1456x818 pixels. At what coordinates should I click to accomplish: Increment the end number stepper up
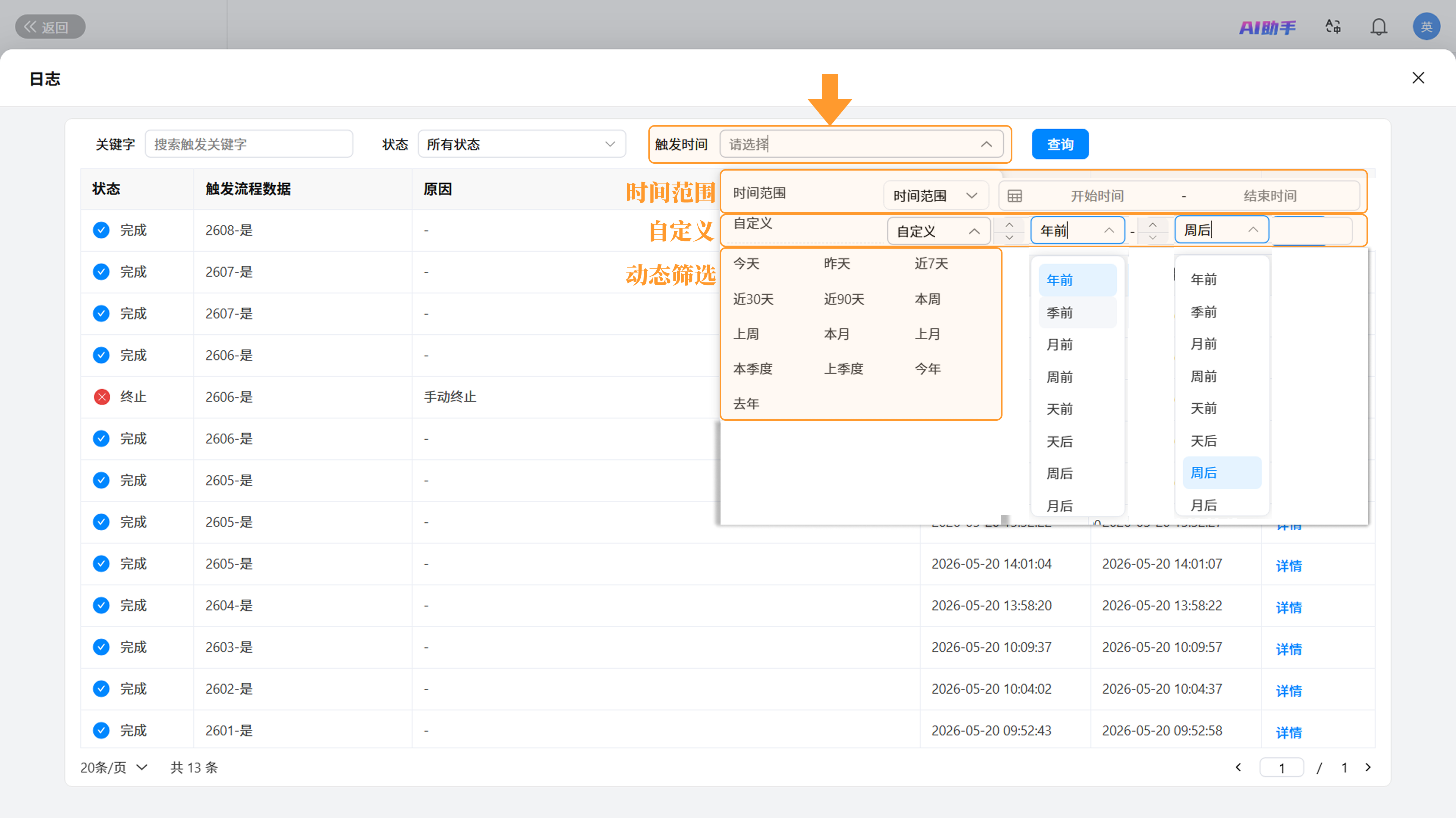[1153, 224]
